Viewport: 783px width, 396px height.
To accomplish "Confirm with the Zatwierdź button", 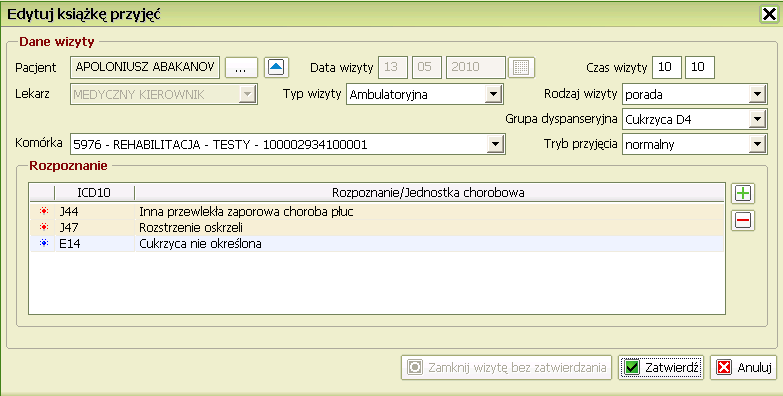I will pos(661,368).
